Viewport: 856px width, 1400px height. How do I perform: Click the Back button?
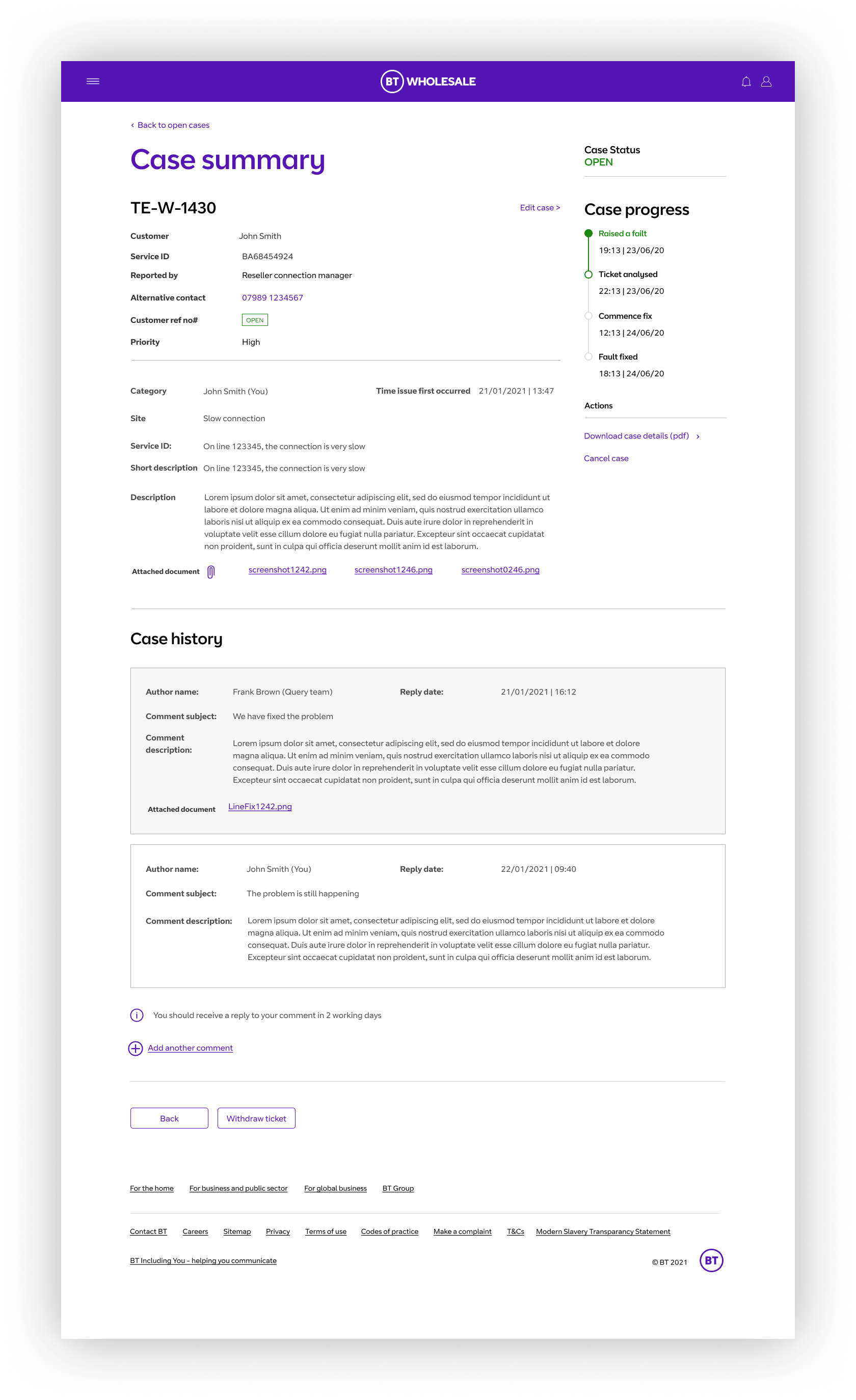[169, 1118]
